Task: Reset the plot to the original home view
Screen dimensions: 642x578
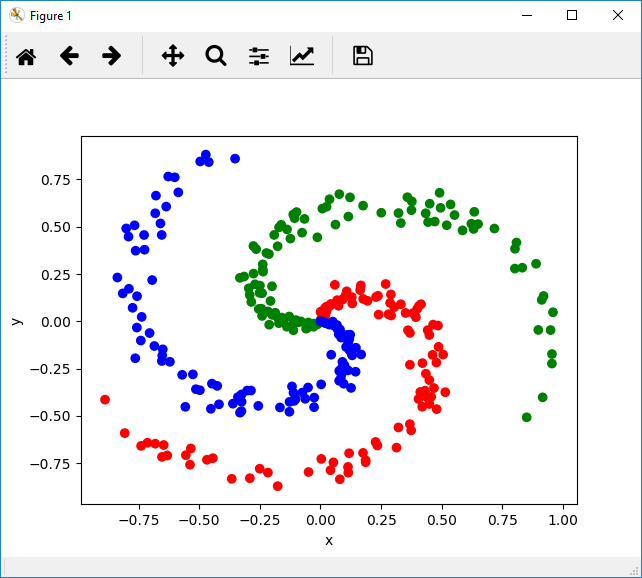Action: coord(26,56)
